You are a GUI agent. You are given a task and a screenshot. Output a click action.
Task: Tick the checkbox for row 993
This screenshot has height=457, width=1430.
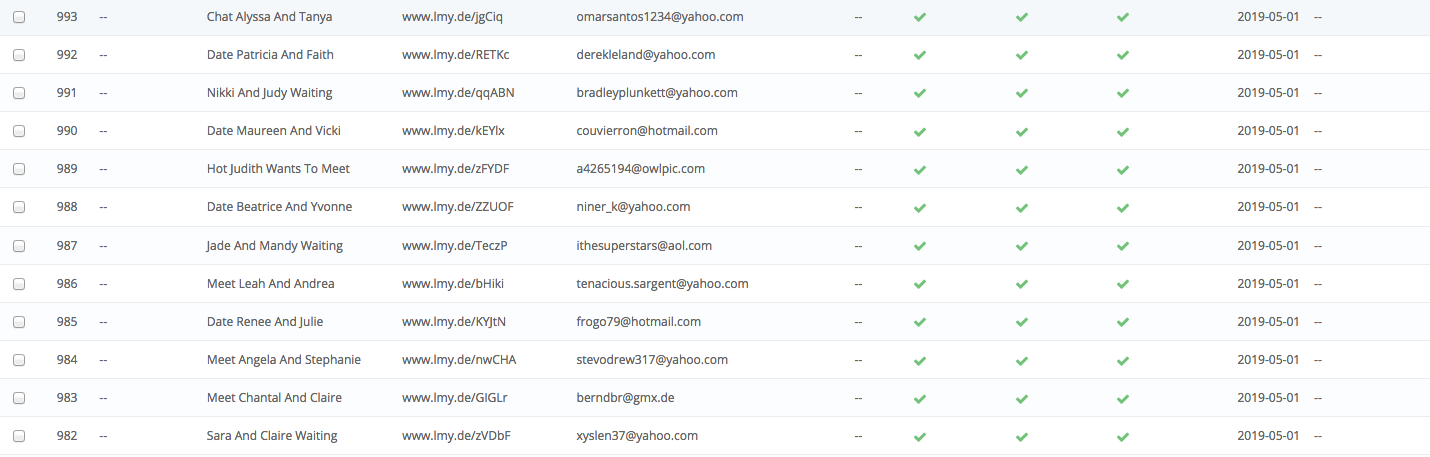coord(19,17)
